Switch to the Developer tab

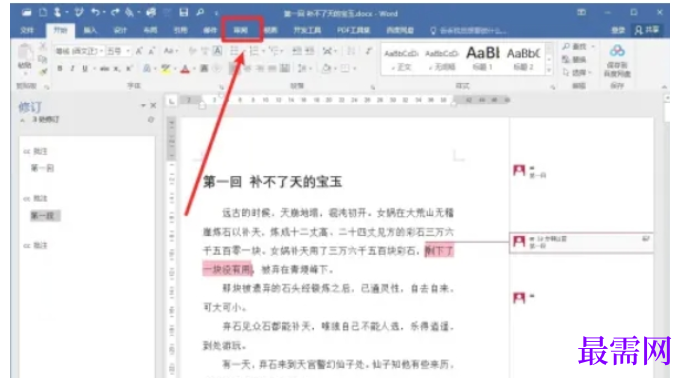pos(307,30)
